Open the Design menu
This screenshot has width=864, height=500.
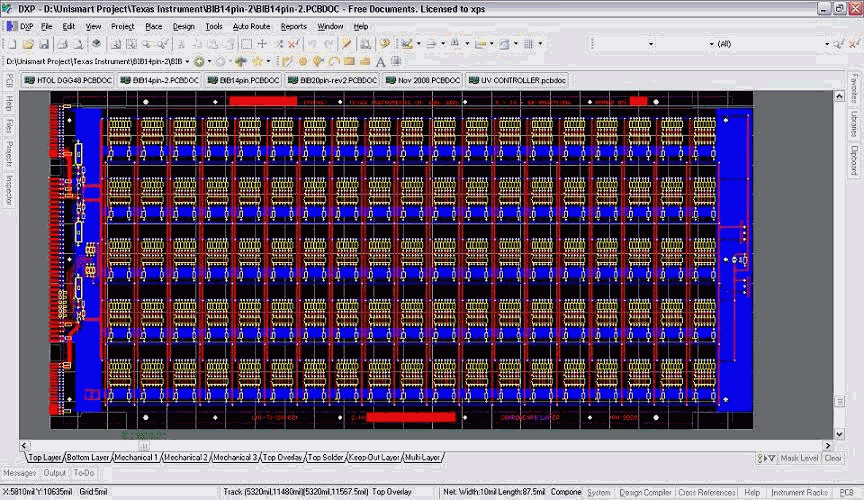pyautogui.click(x=183, y=26)
